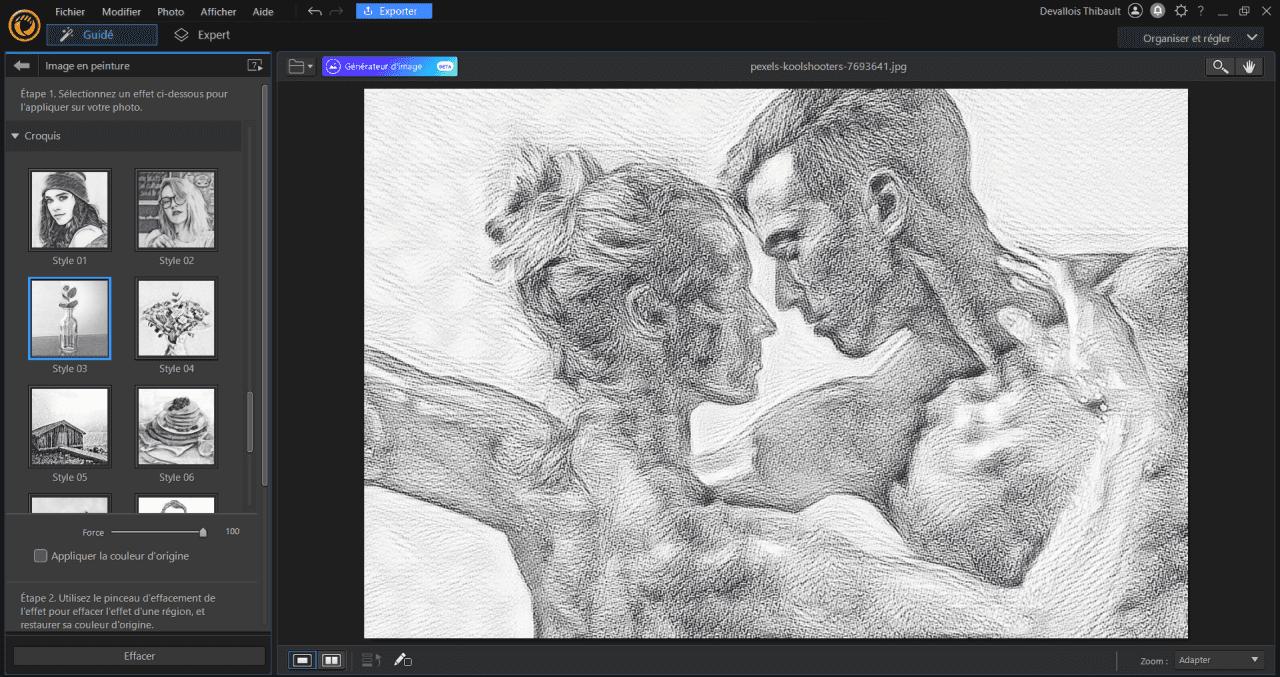Select the Style 04 sketch thumbnail
This screenshot has width=1280, height=677.
pyautogui.click(x=176, y=318)
